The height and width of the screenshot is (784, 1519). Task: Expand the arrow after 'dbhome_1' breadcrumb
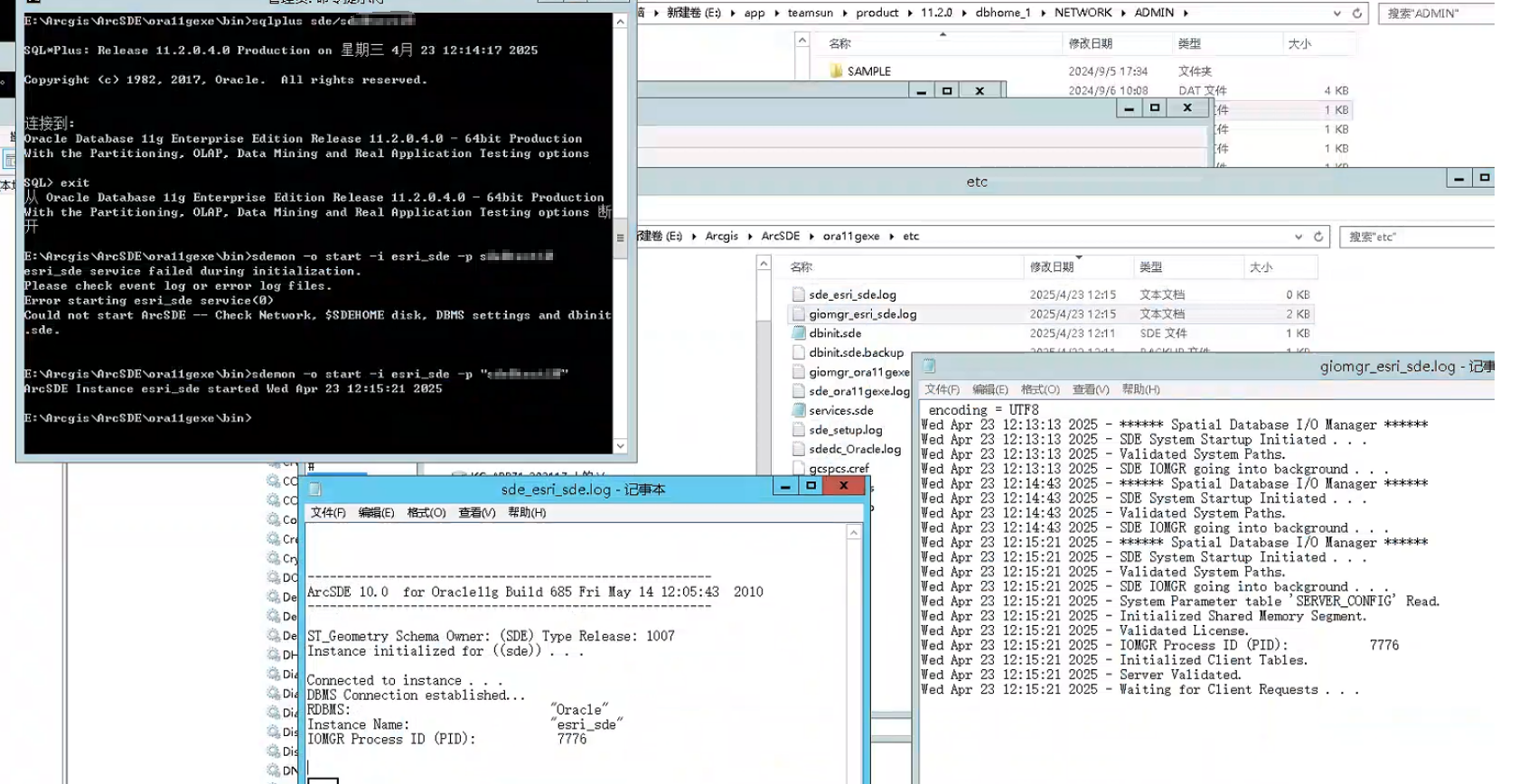click(1043, 13)
